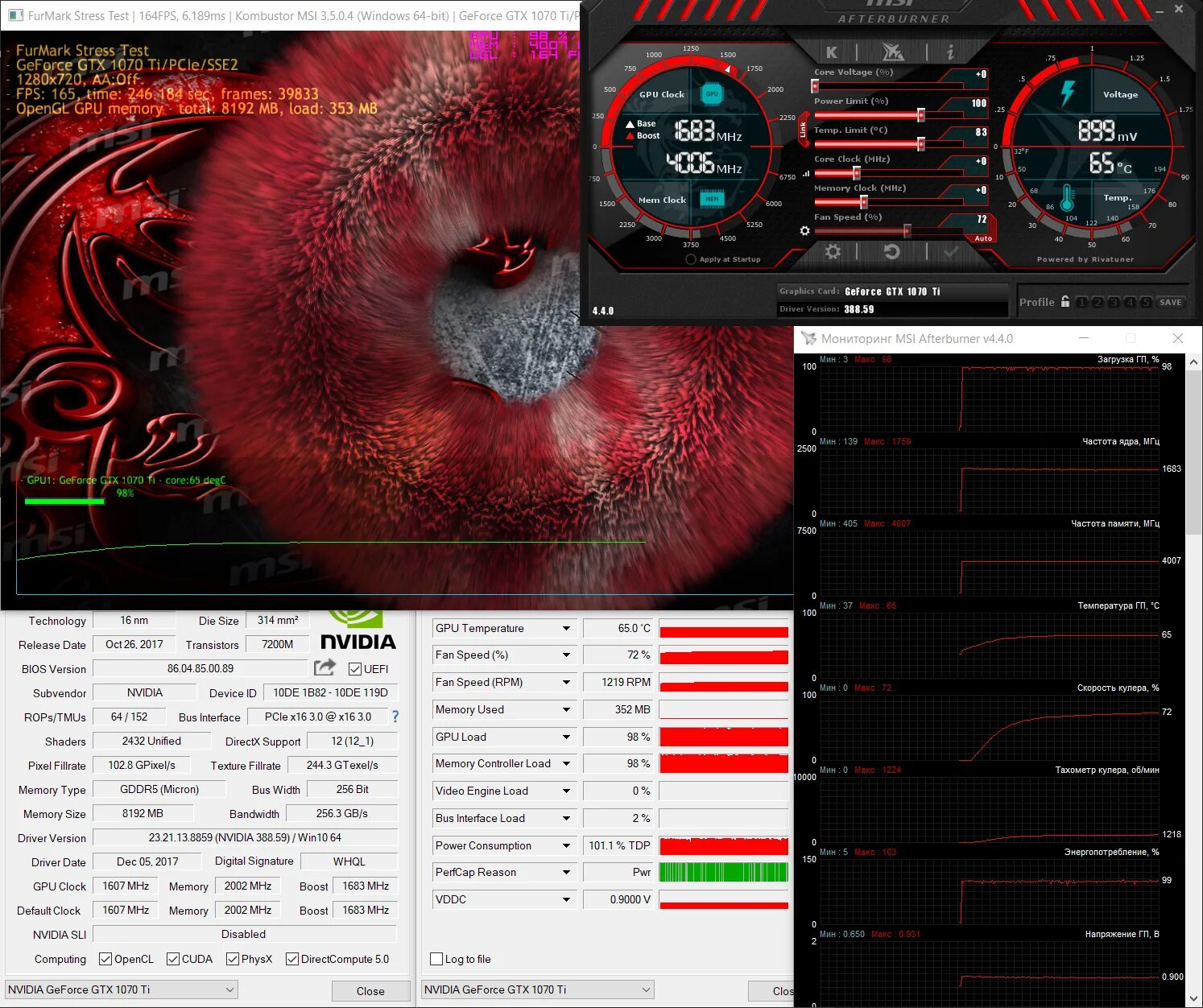The width and height of the screenshot is (1203, 1008).
Task: Open the GPU Temperature sensor dropdown
Action: pos(566,628)
